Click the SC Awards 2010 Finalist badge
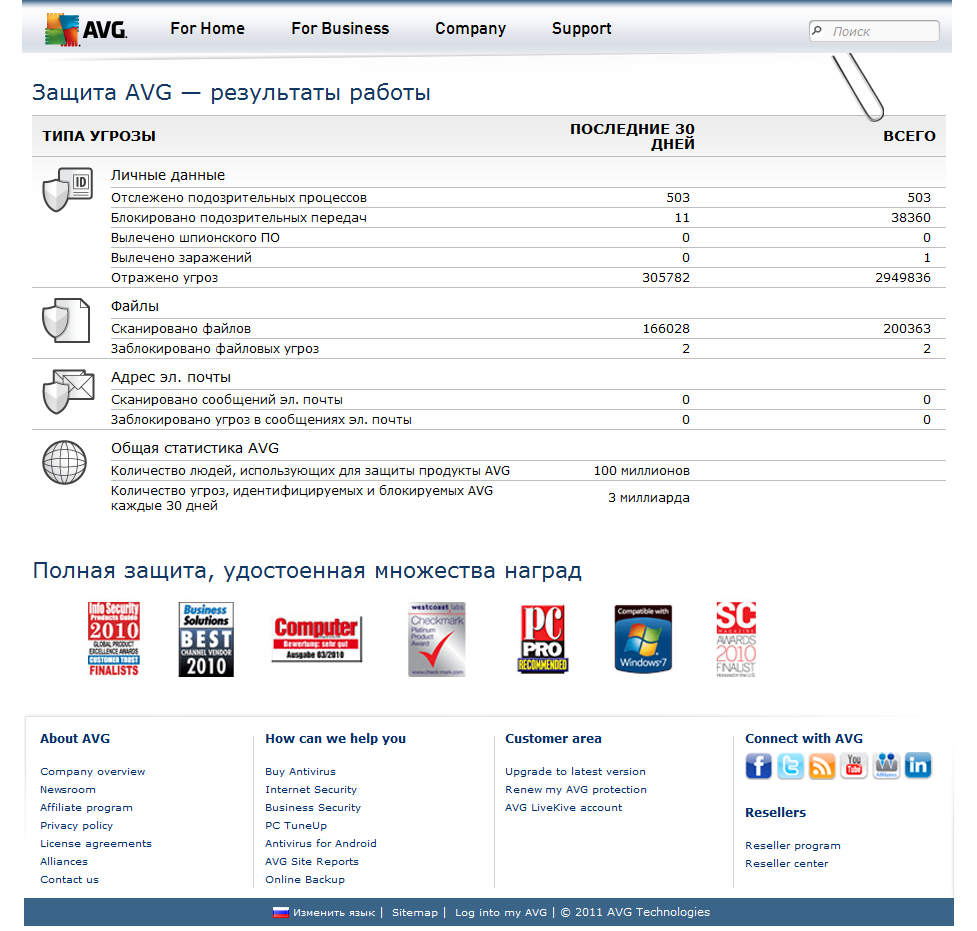This screenshot has width=977, height=931. 736,639
